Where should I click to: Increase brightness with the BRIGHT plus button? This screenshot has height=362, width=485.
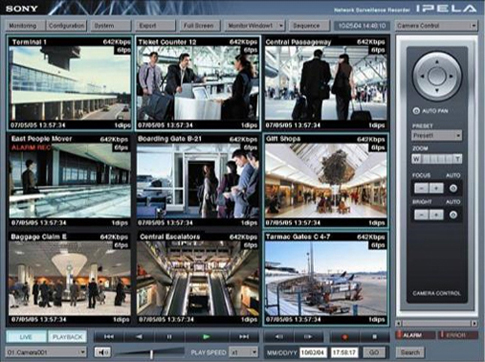click(x=436, y=215)
